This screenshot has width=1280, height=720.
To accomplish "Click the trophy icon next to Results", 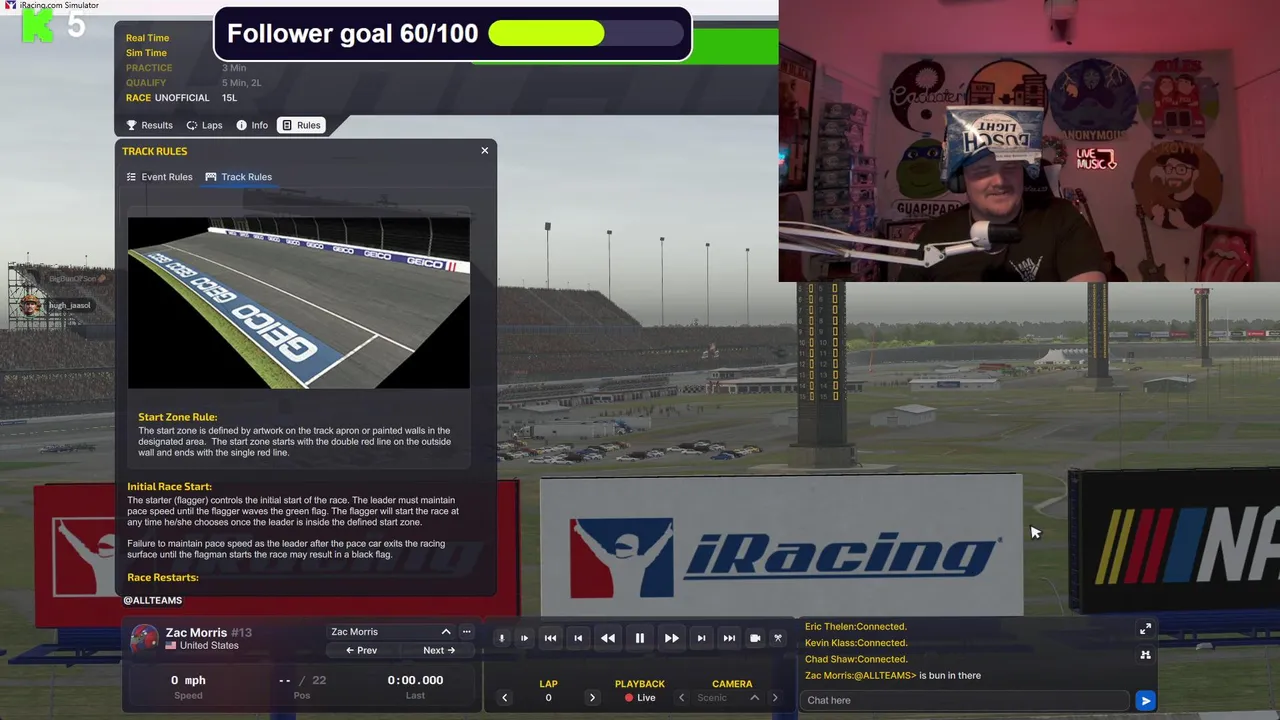I will coord(131,125).
